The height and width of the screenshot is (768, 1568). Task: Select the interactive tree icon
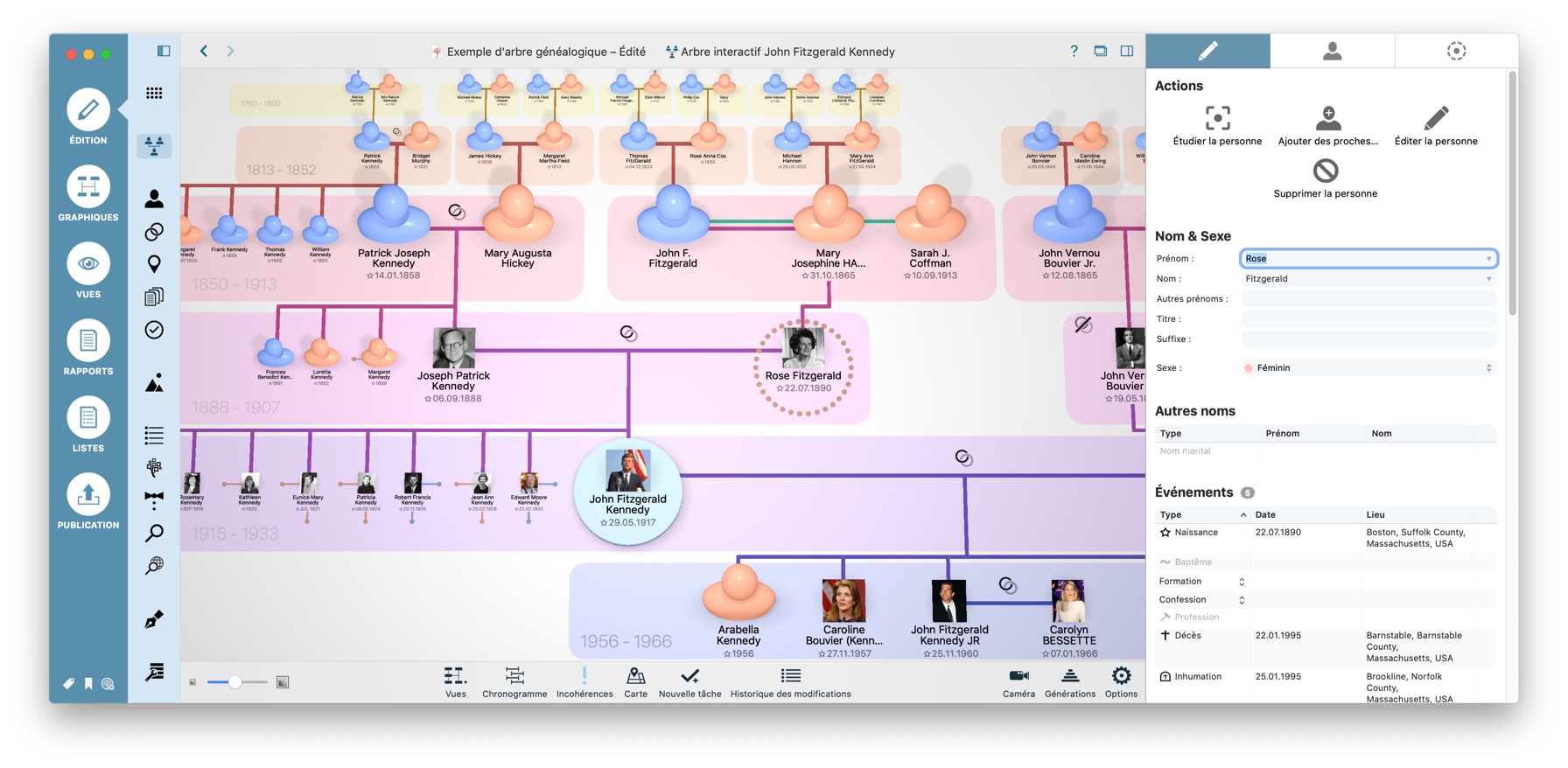coord(154,146)
